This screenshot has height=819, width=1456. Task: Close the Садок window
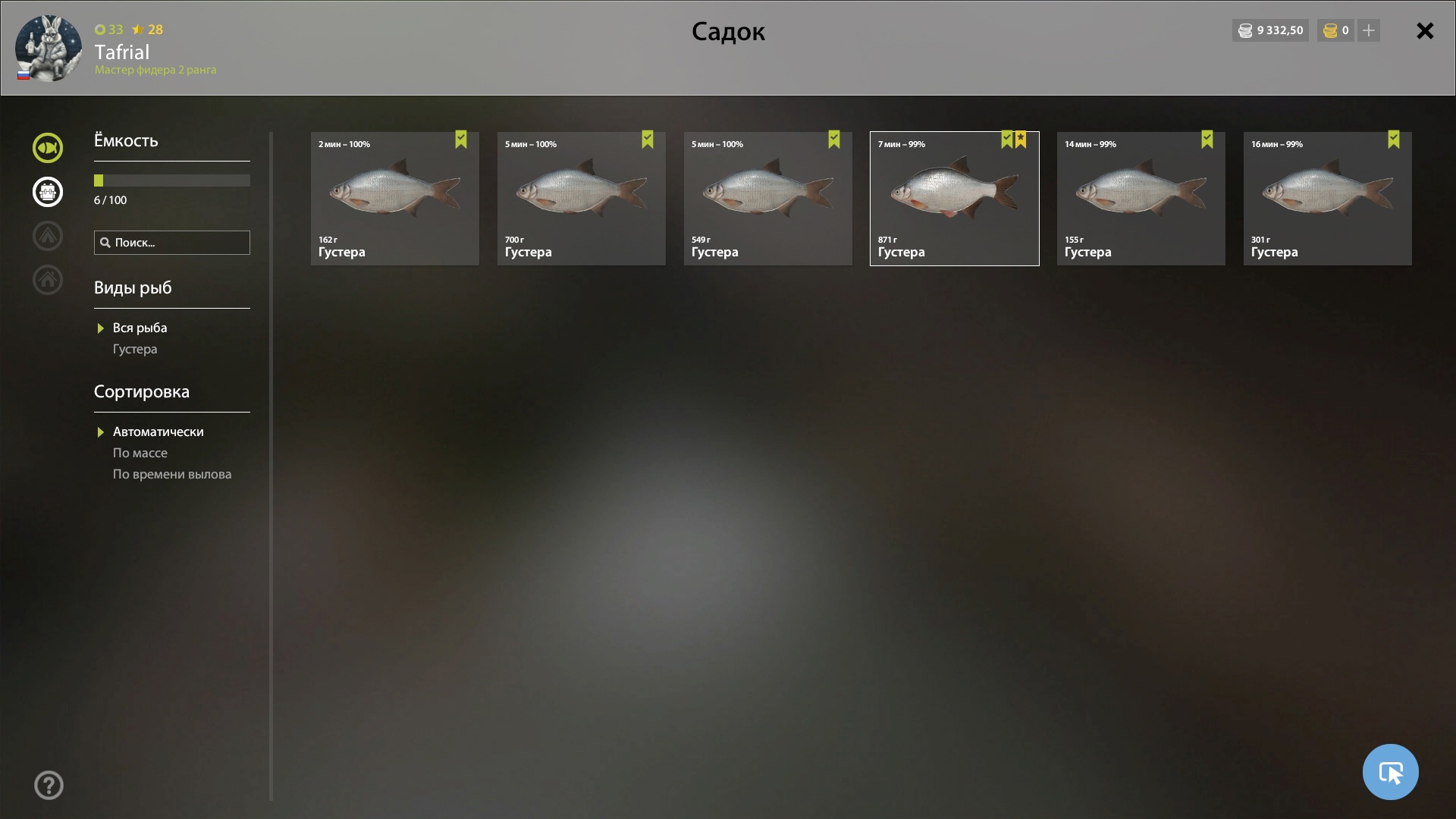pyautogui.click(x=1425, y=30)
